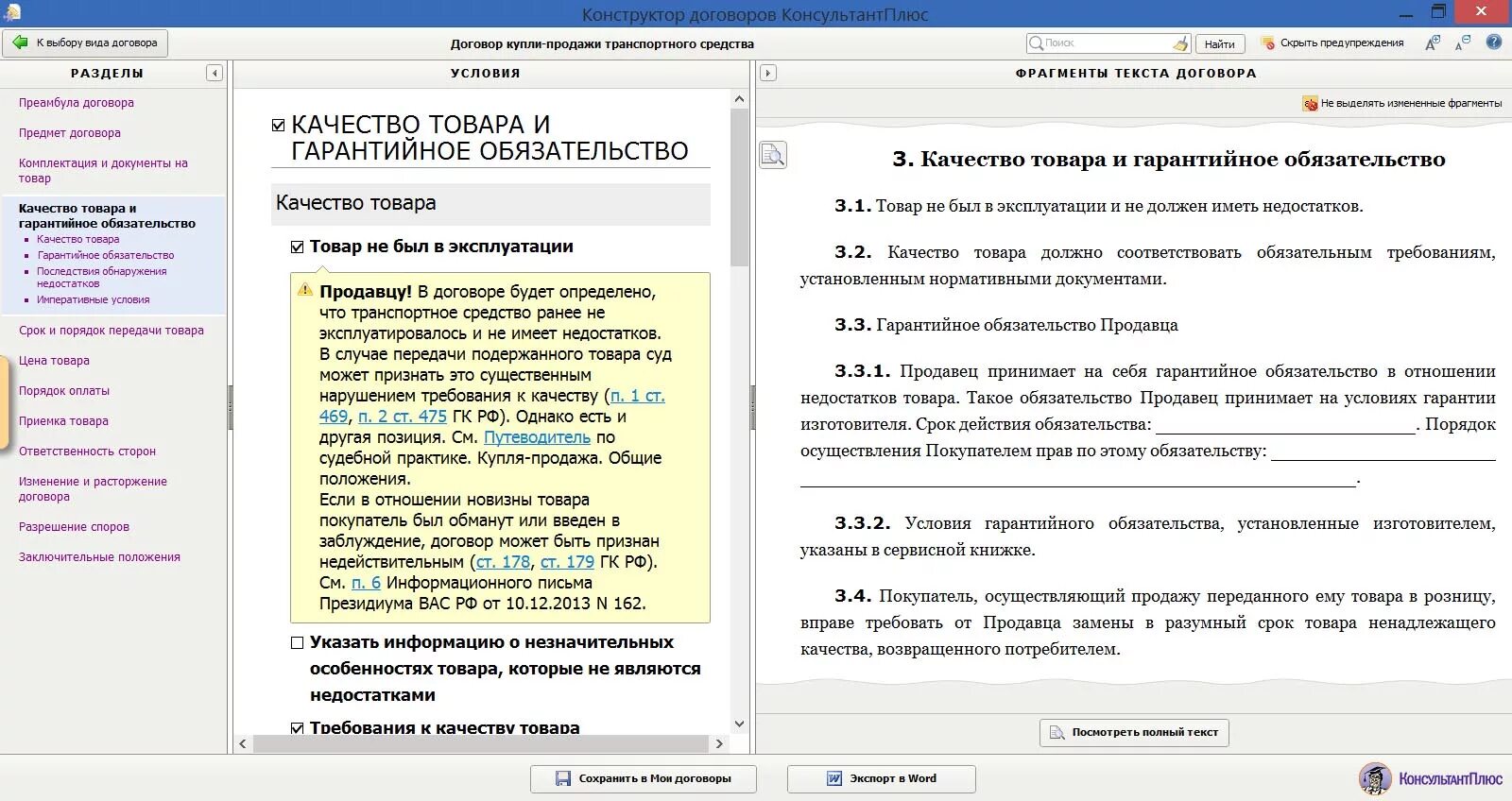Click the horizontal scroll left arrow
Viewport: 1512px width, 801px height.
(243, 744)
